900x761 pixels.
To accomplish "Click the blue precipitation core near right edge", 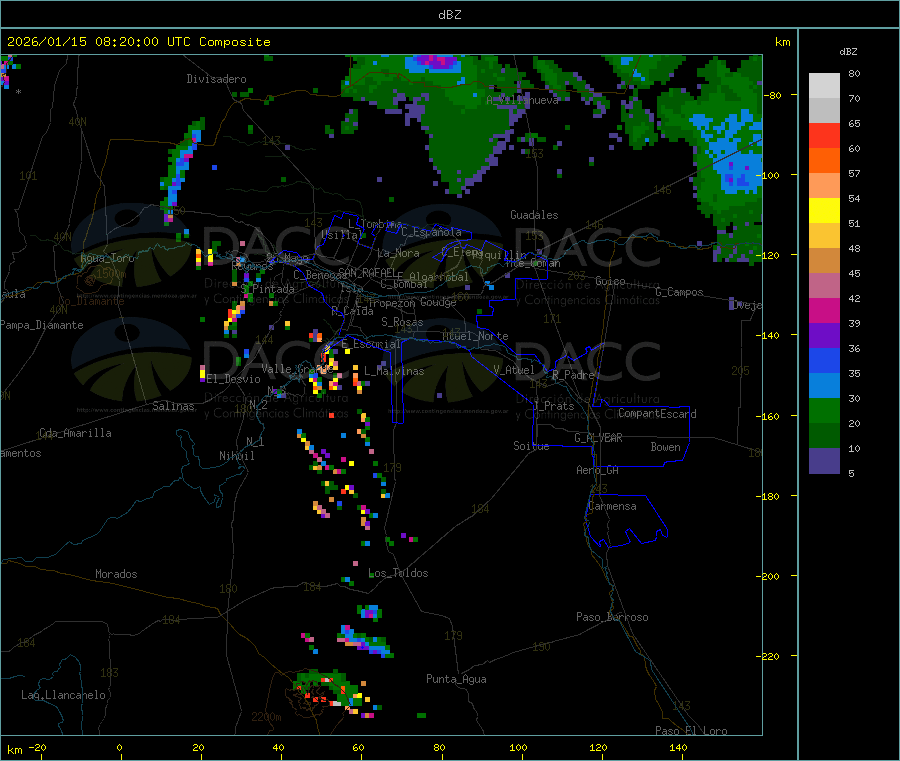I will [x=728, y=154].
